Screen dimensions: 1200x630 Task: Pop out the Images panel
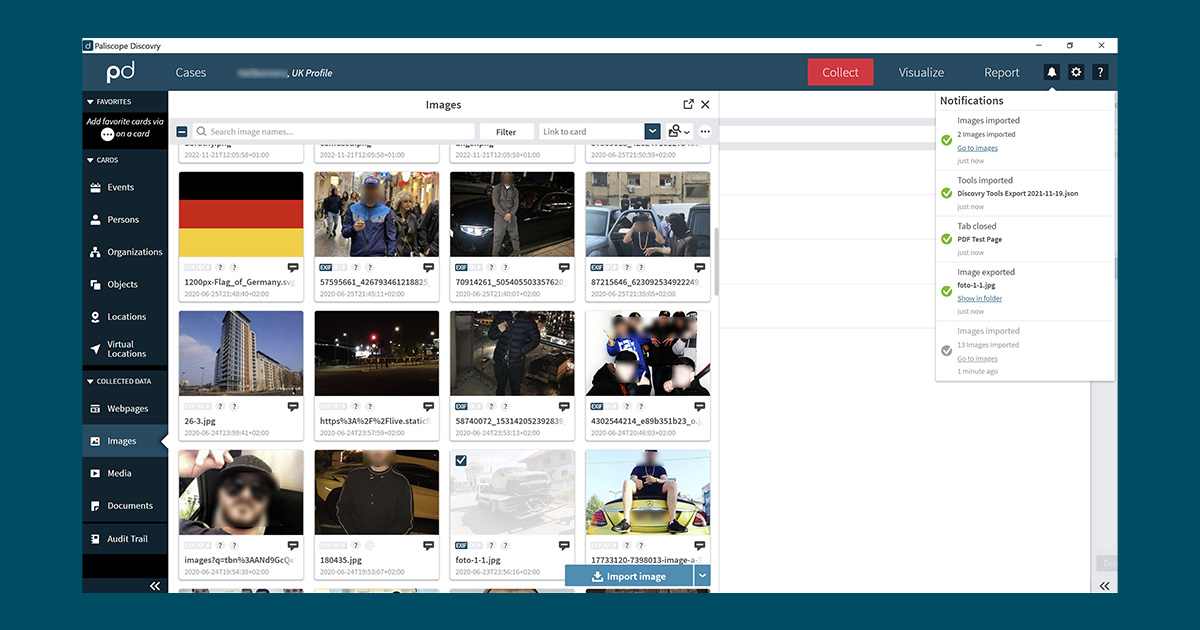coord(688,105)
